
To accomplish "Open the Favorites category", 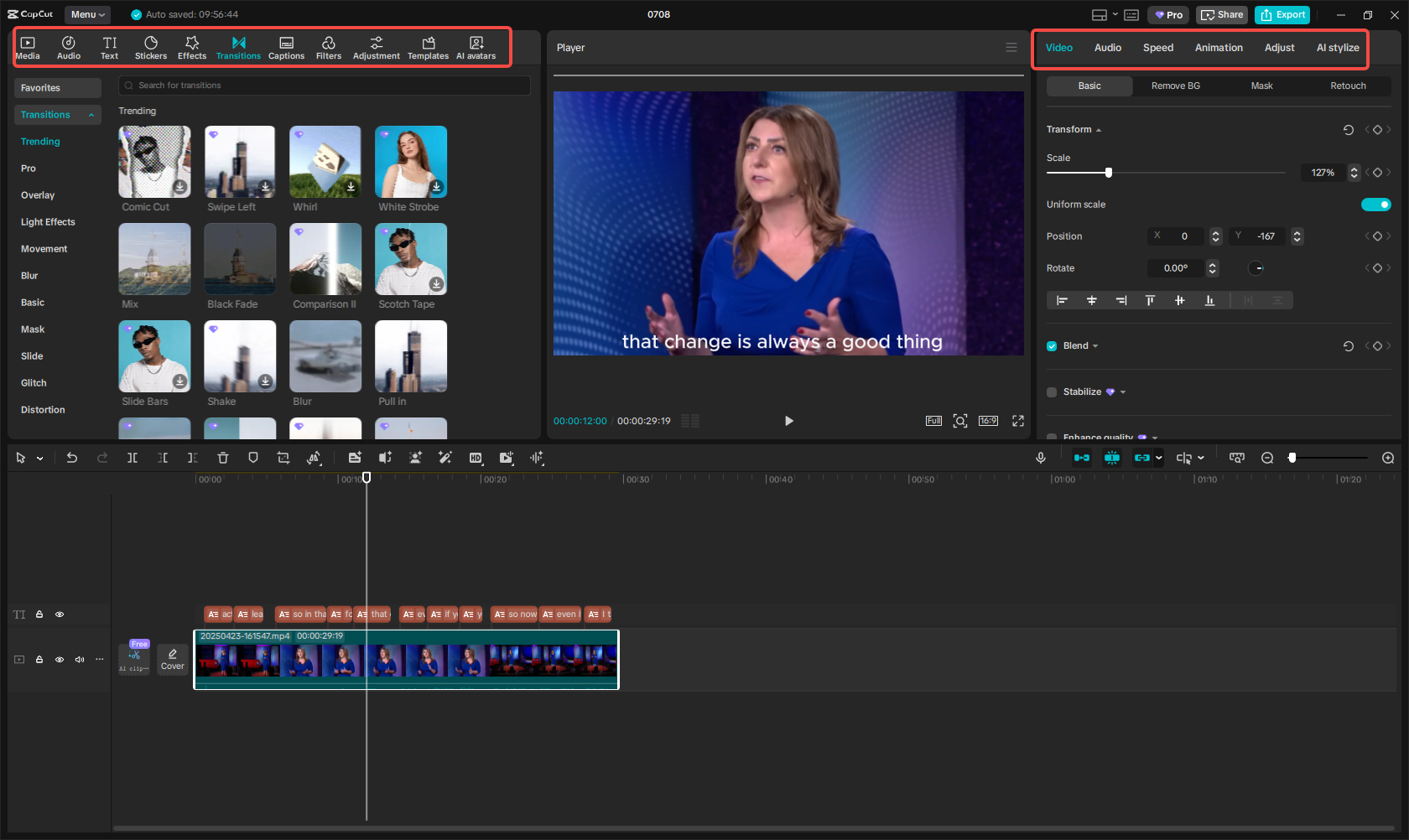I will (x=57, y=88).
